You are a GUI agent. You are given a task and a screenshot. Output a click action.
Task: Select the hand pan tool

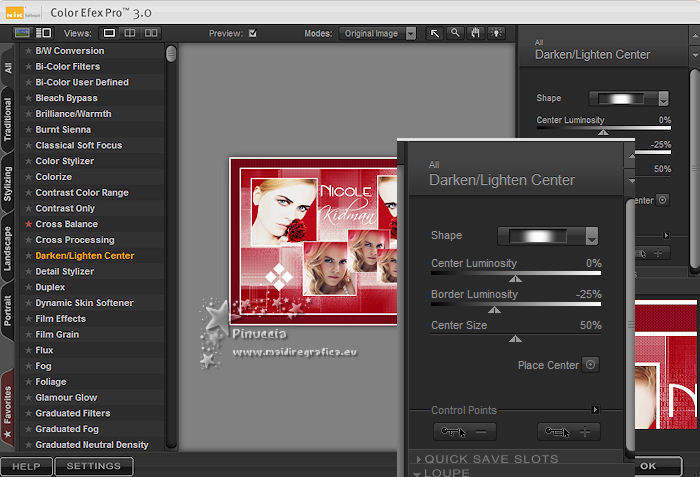click(475, 33)
